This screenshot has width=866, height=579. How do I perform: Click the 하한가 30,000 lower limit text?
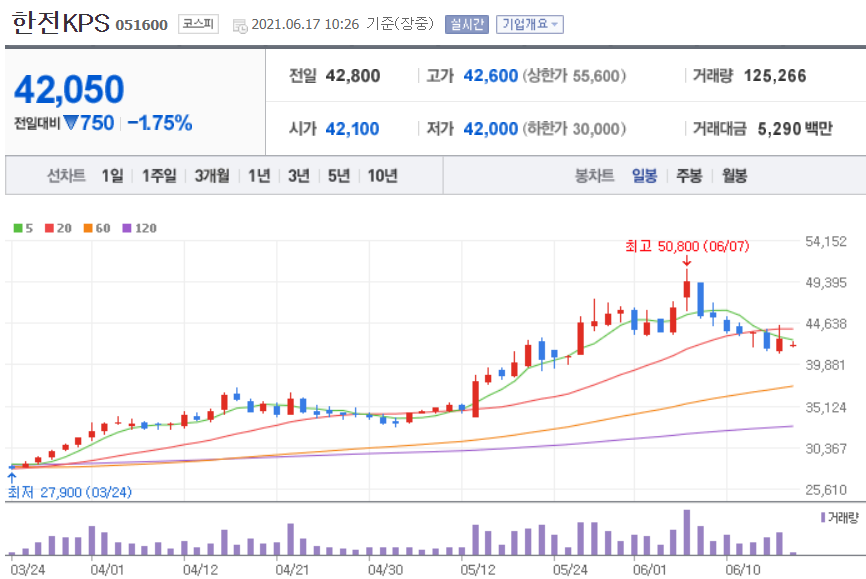tap(574, 129)
